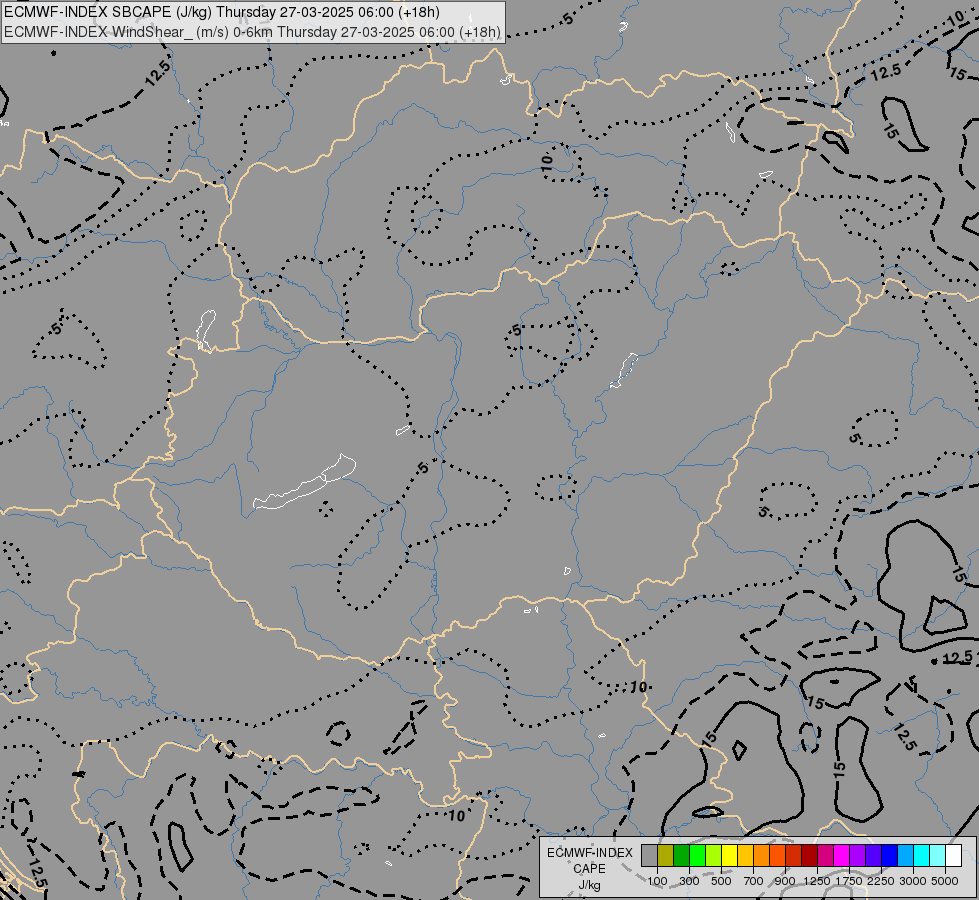
Task: Click the J/kg unit label in legend
Action: pyautogui.click(x=589, y=886)
